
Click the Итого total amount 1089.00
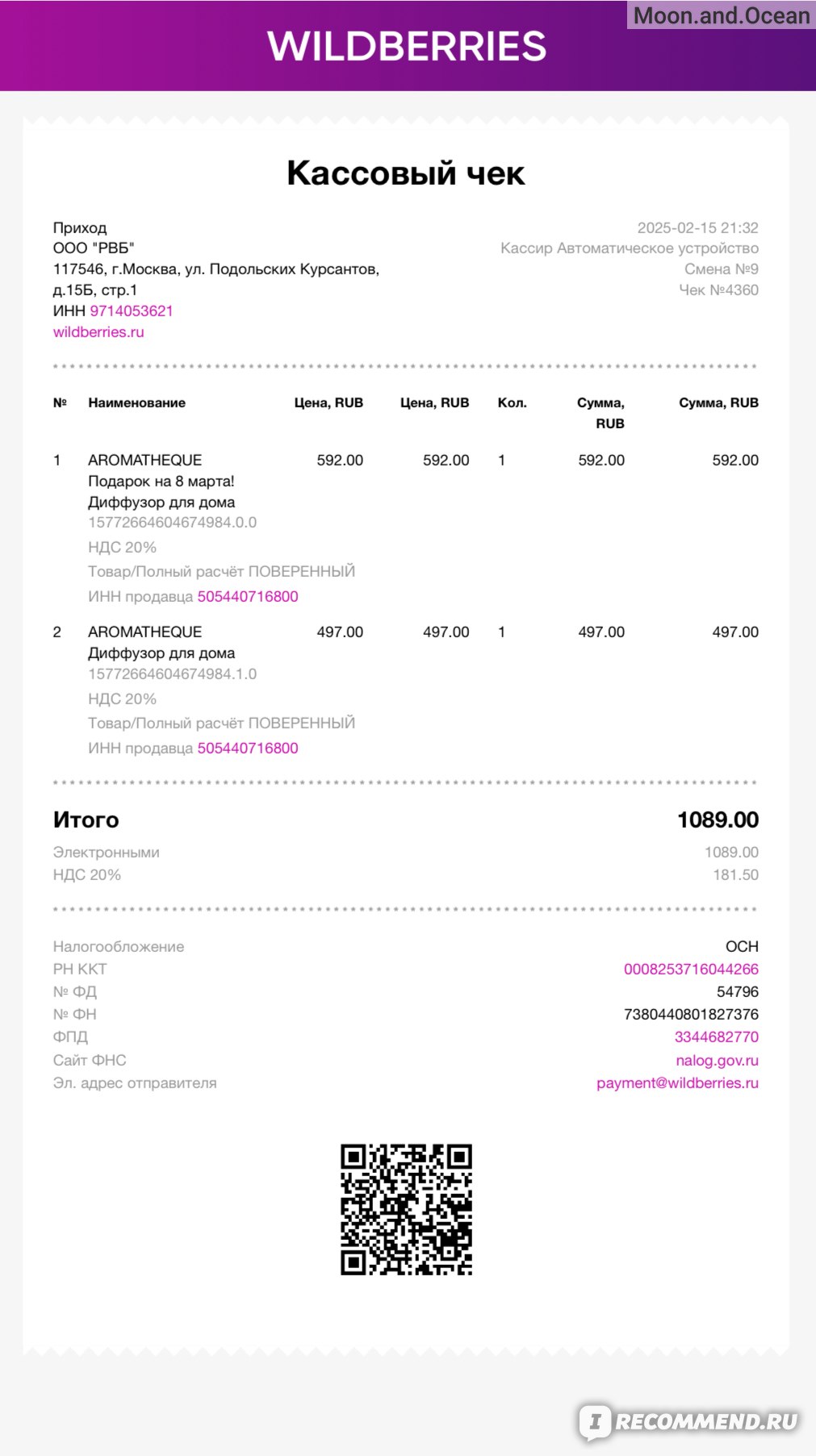point(718,820)
